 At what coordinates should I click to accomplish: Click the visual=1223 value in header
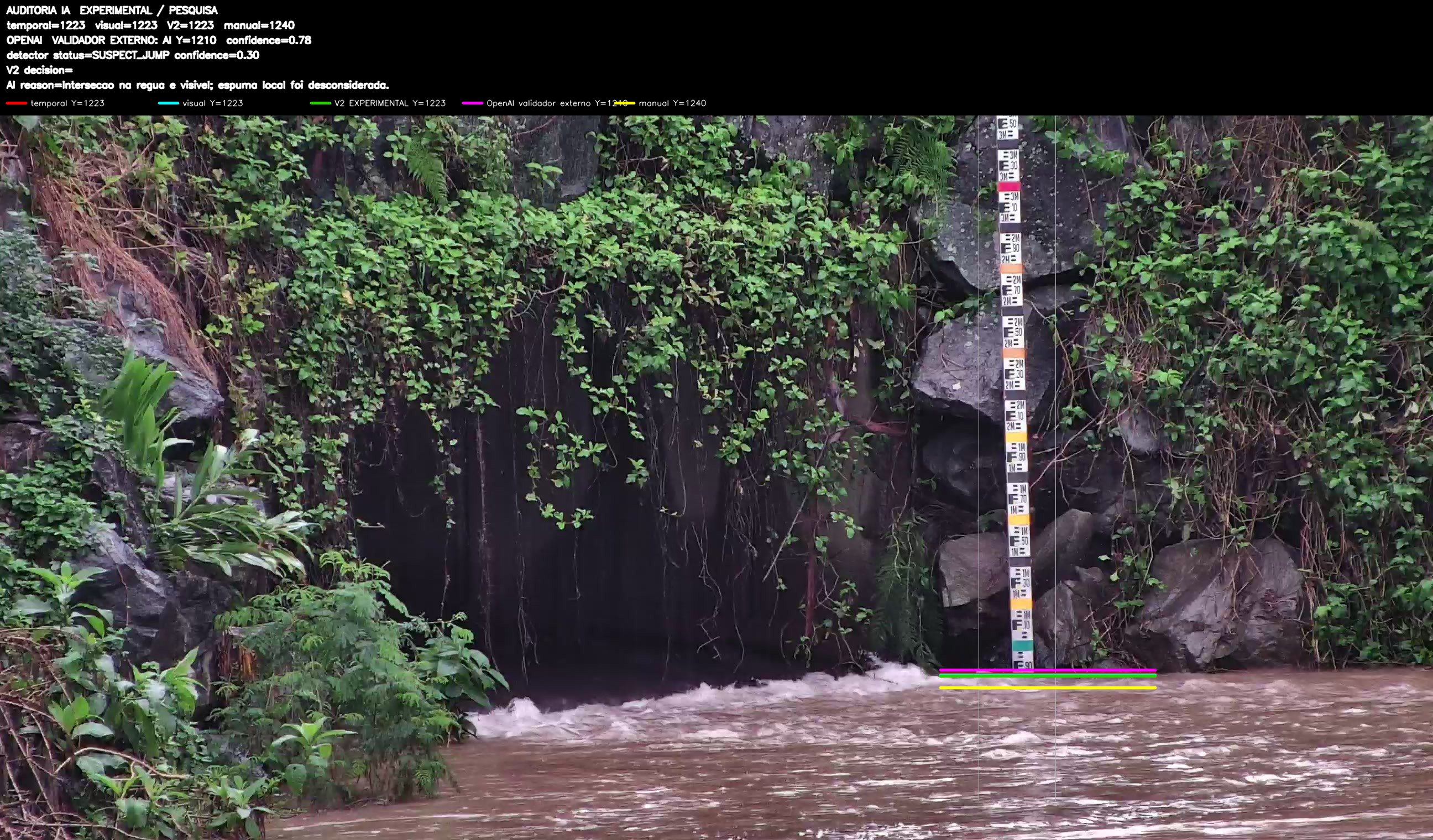[x=126, y=25]
